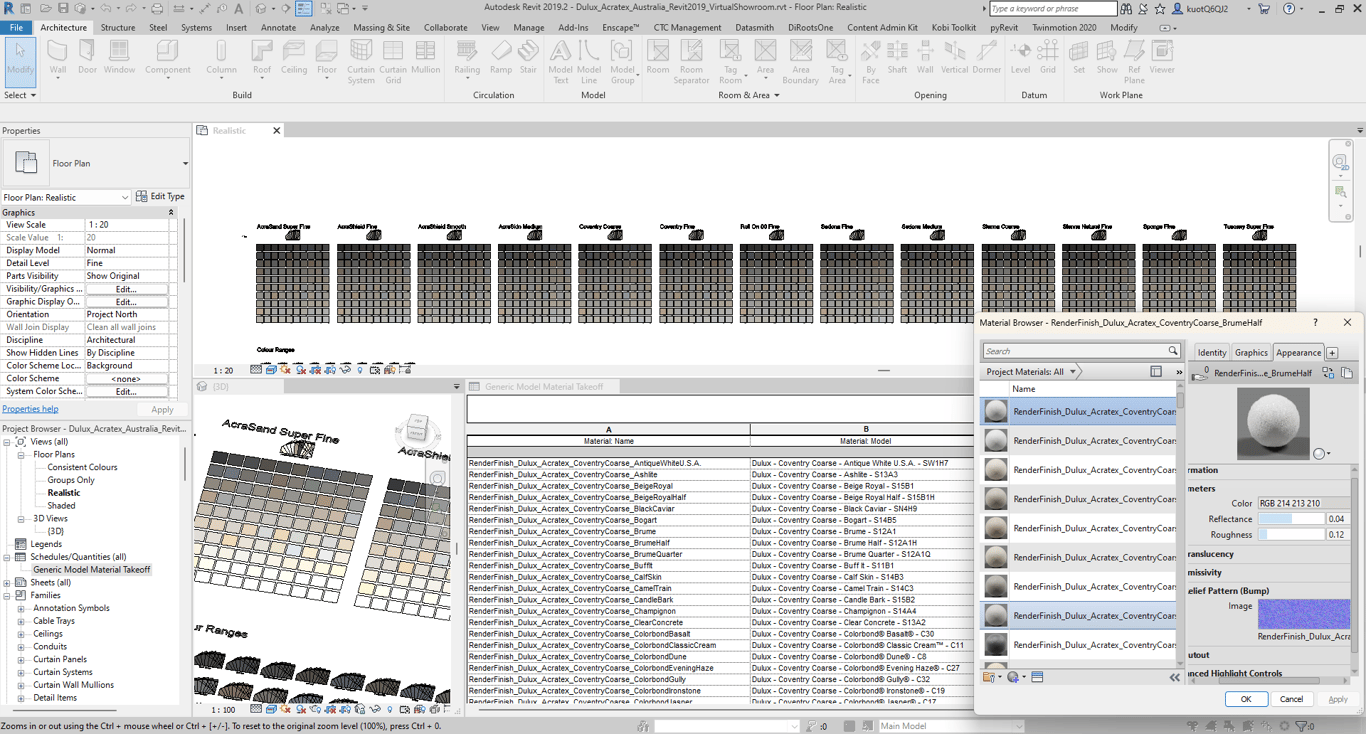
Task: Click the Reflectance slider bar
Action: tap(1291, 519)
